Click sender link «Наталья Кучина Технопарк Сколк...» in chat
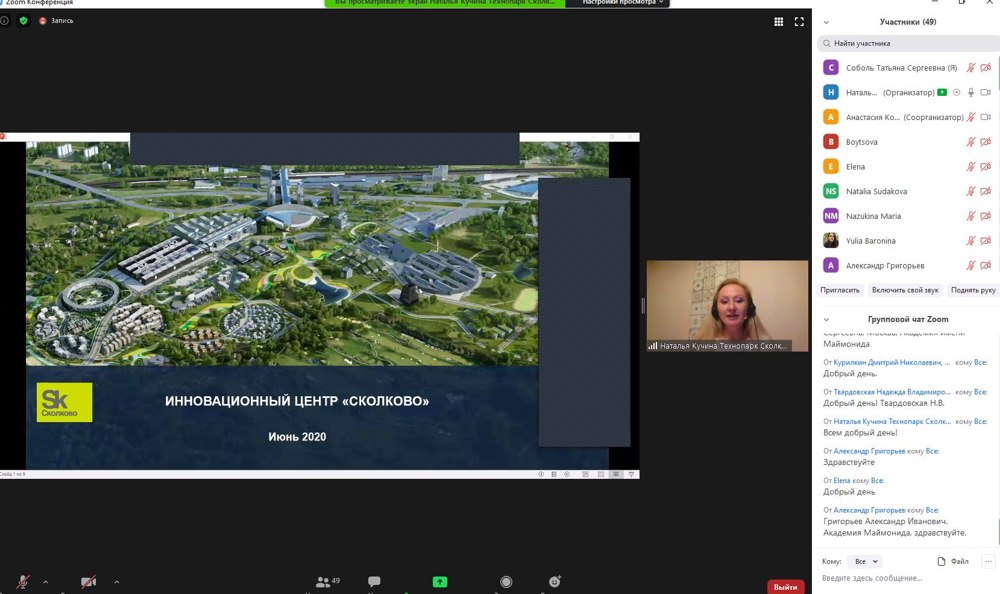The image size is (1000, 594). (892, 421)
